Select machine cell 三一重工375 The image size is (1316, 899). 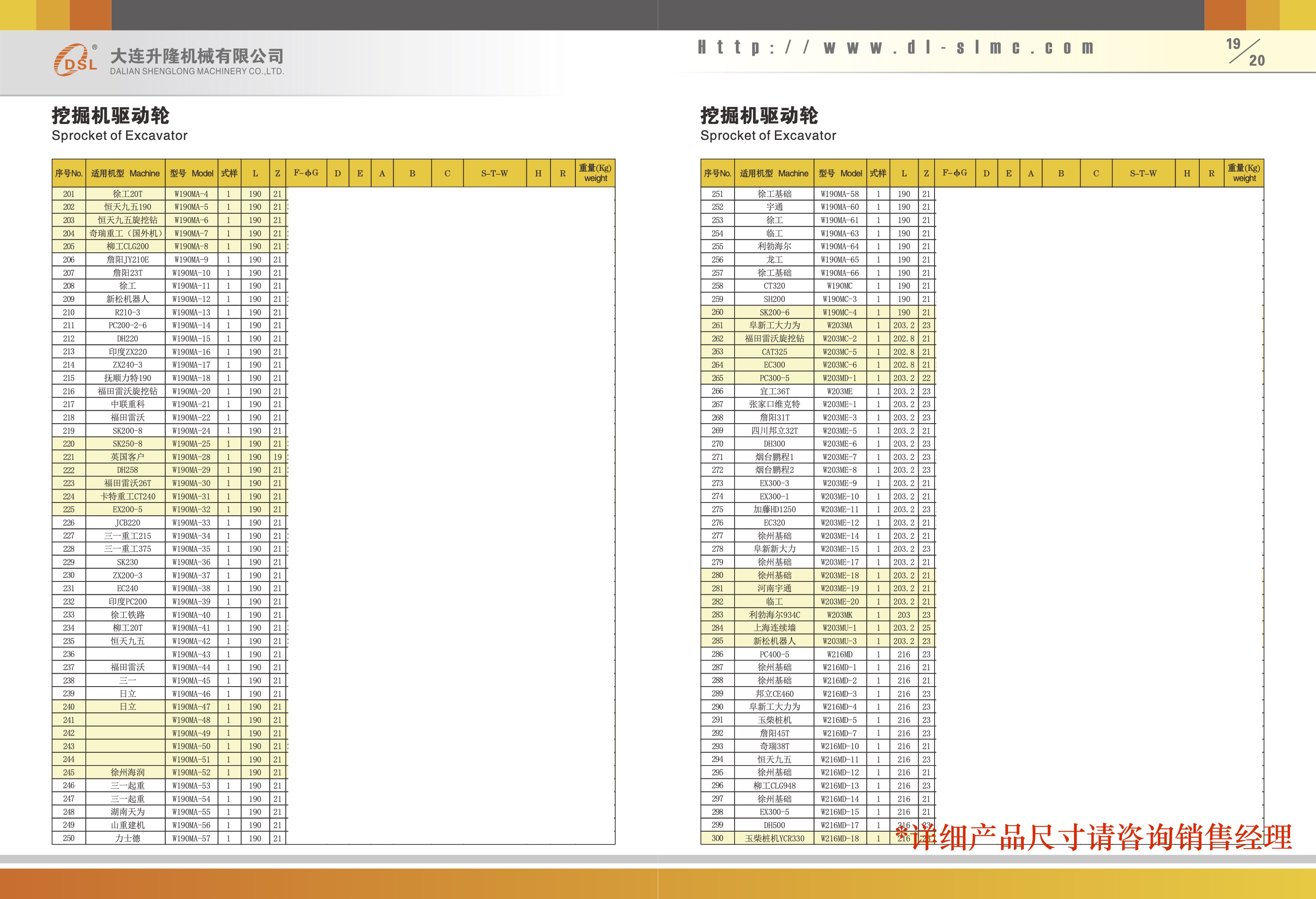(126, 549)
